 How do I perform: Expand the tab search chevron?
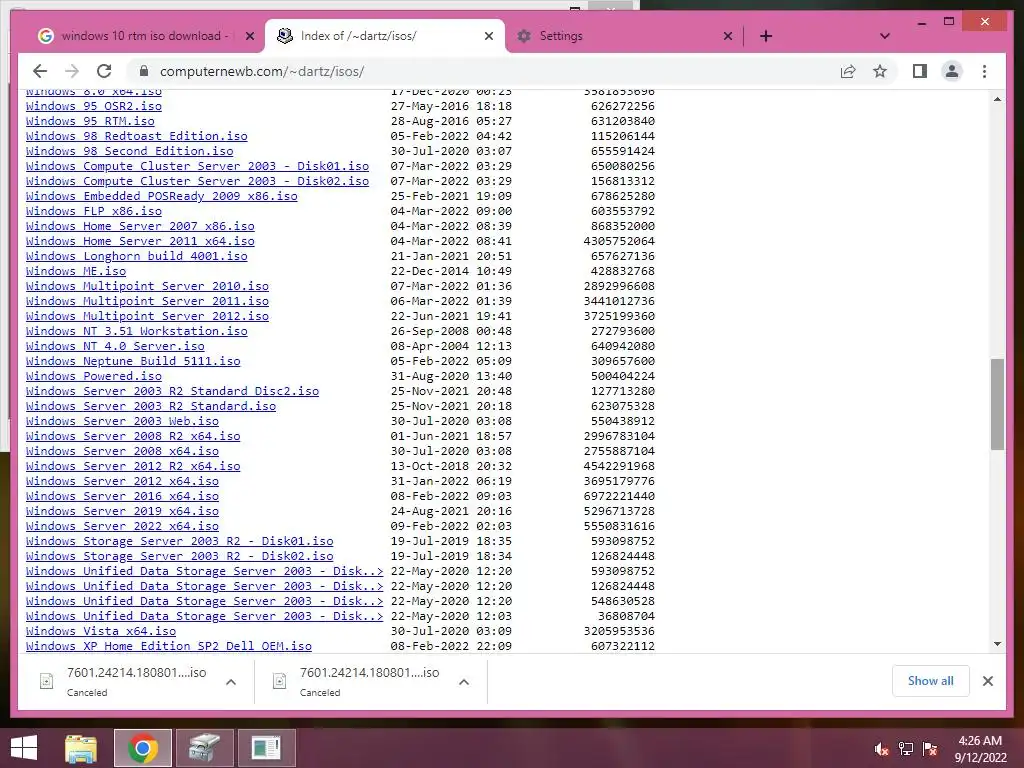click(x=884, y=36)
